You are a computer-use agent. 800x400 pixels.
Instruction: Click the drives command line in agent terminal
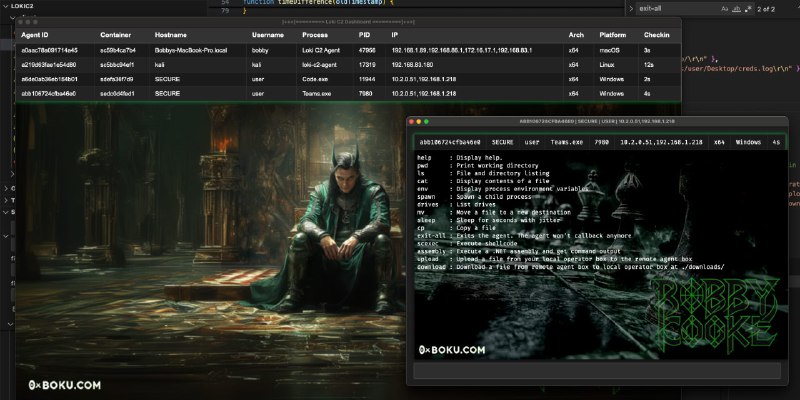456,205
